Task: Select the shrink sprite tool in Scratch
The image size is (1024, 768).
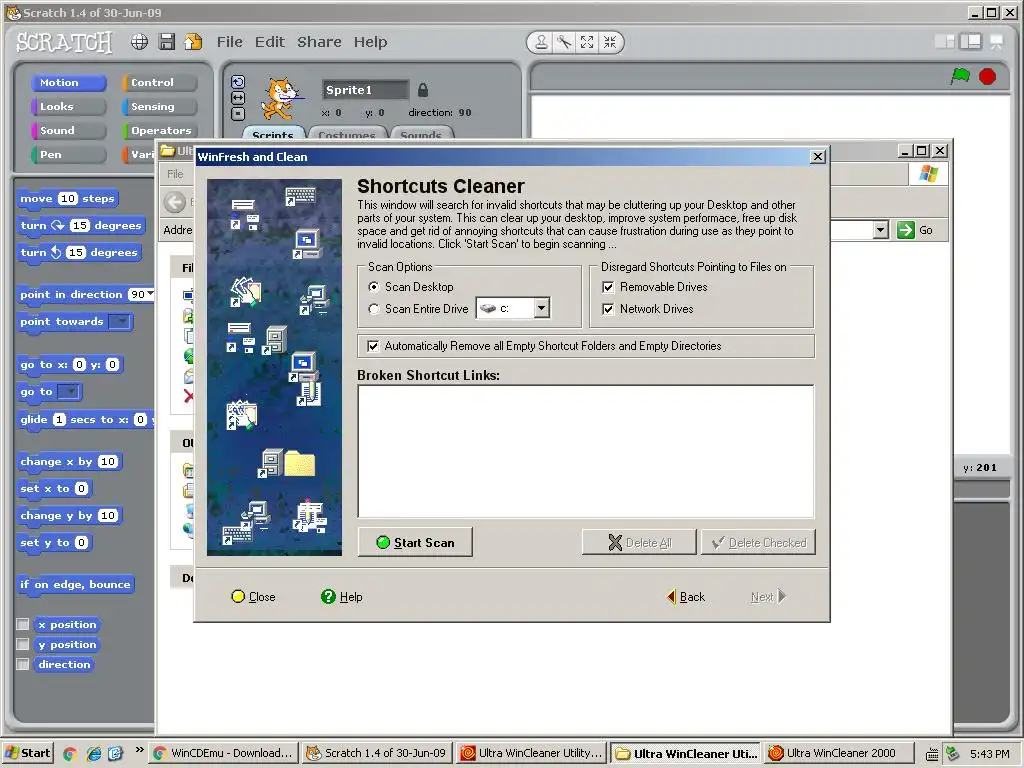Action: coord(609,42)
